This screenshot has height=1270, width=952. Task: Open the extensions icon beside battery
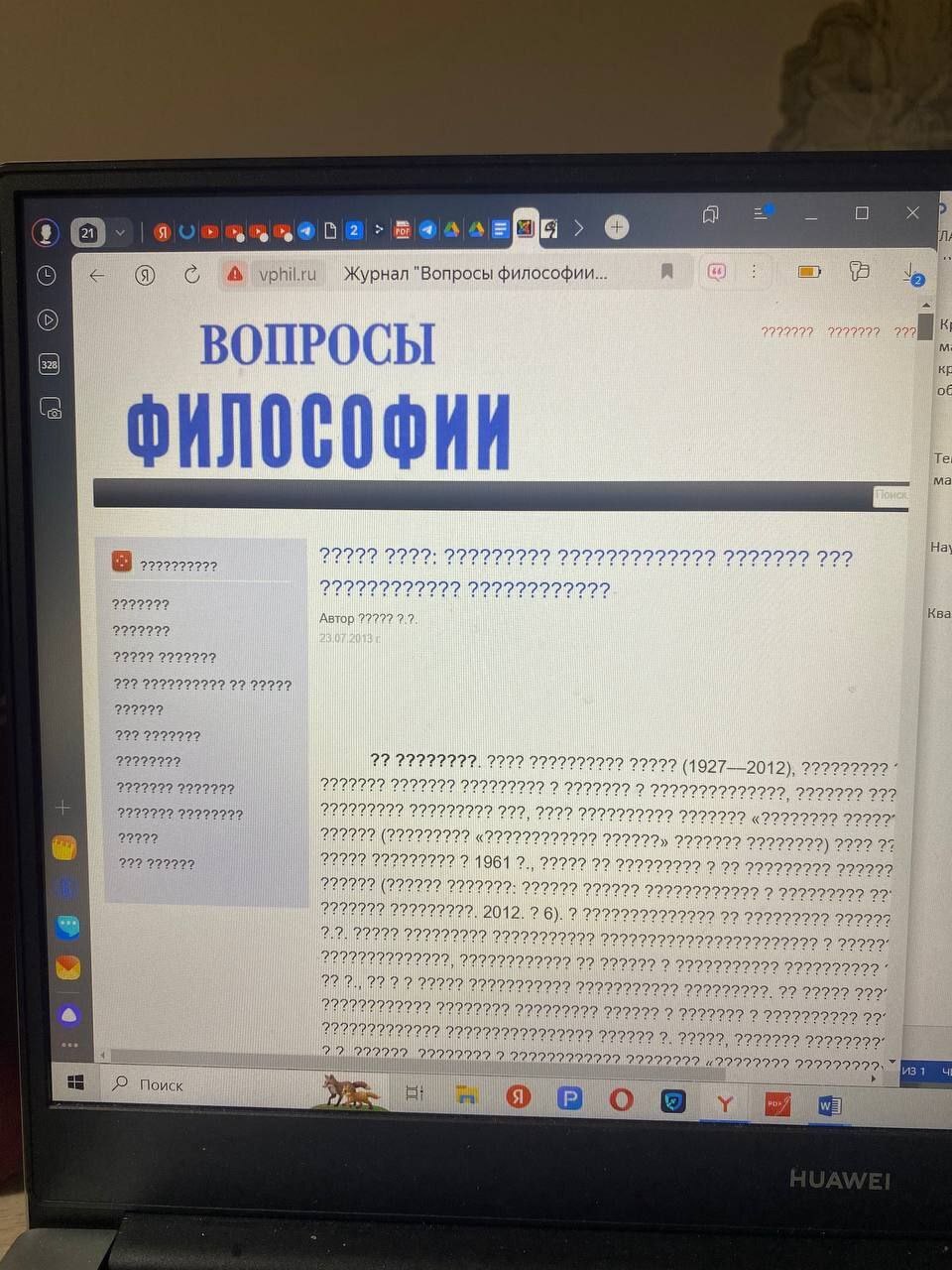860,270
